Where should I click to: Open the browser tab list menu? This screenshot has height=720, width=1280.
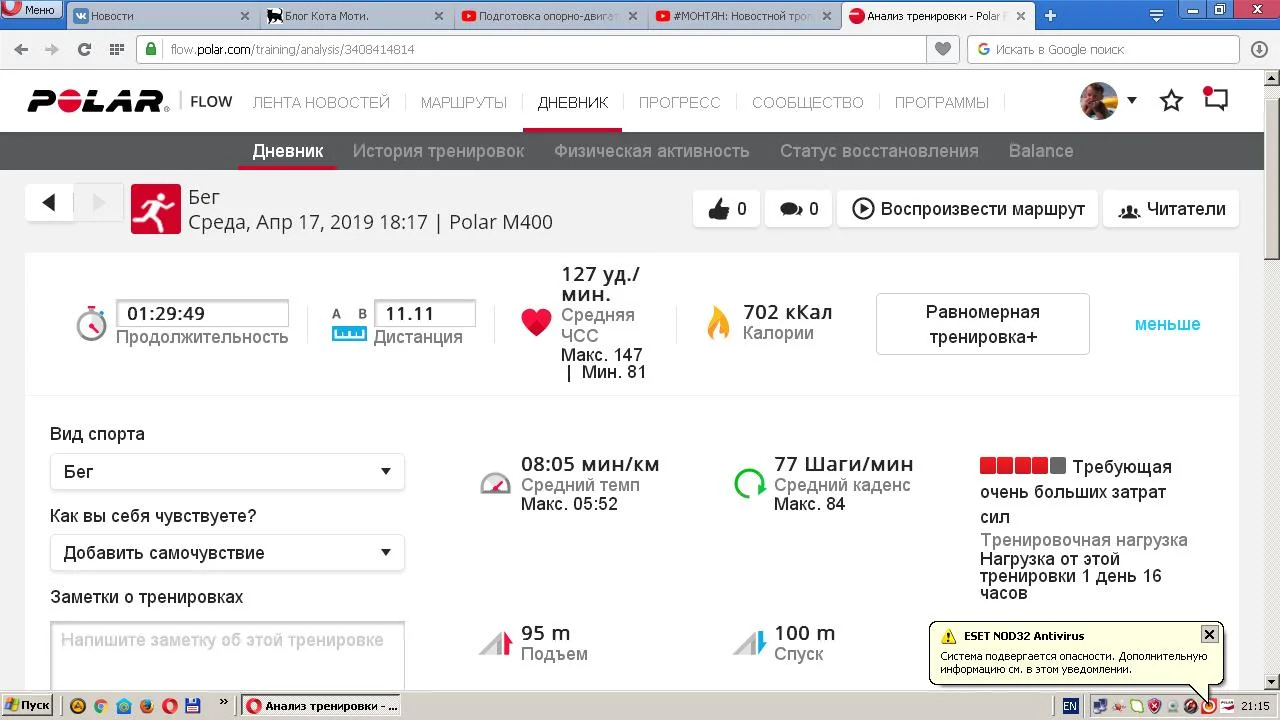(1156, 16)
